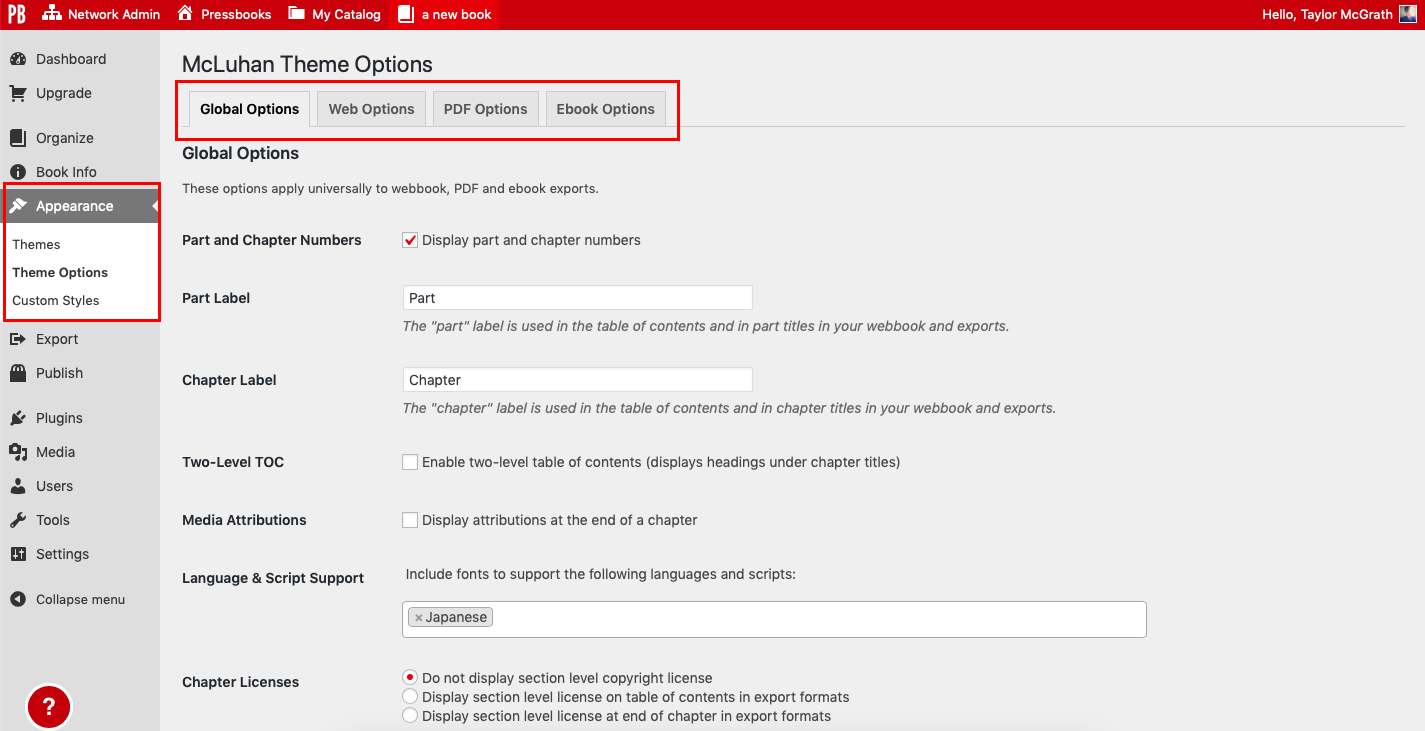Open Export menu label in sidebar

coord(57,339)
